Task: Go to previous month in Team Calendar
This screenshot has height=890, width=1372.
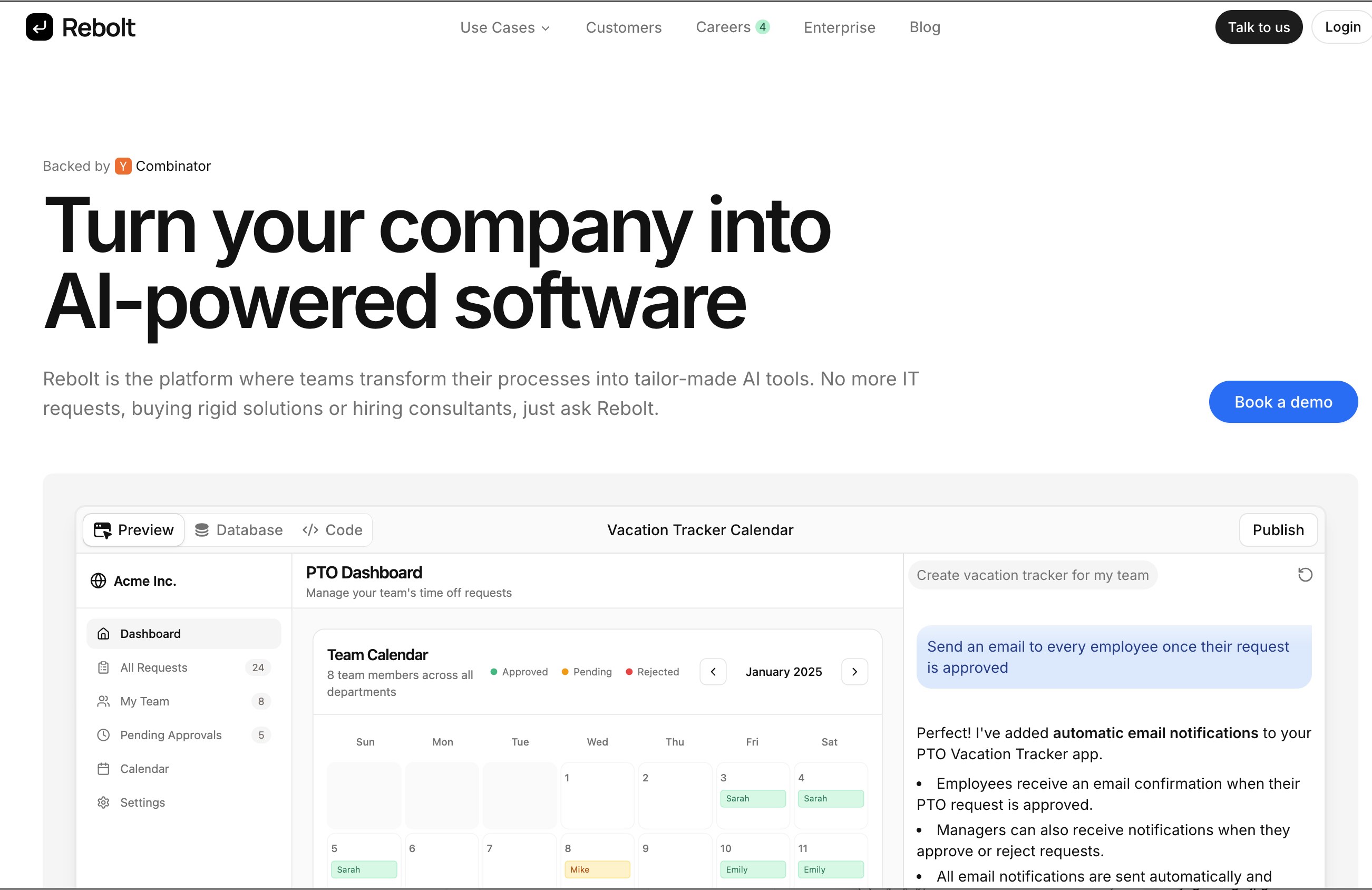Action: 713,671
